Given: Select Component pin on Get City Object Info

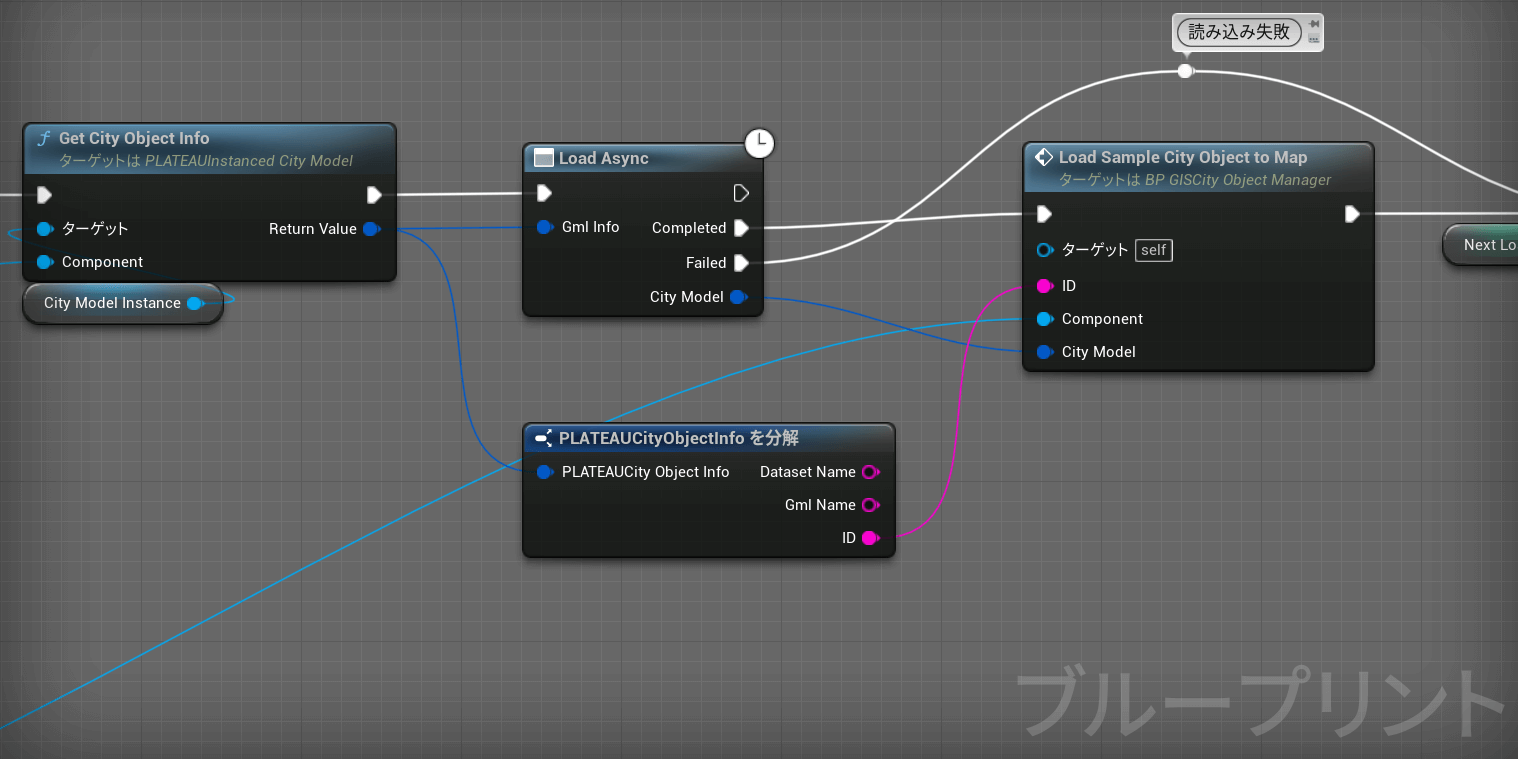Looking at the screenshot, I should click(44, 262).
